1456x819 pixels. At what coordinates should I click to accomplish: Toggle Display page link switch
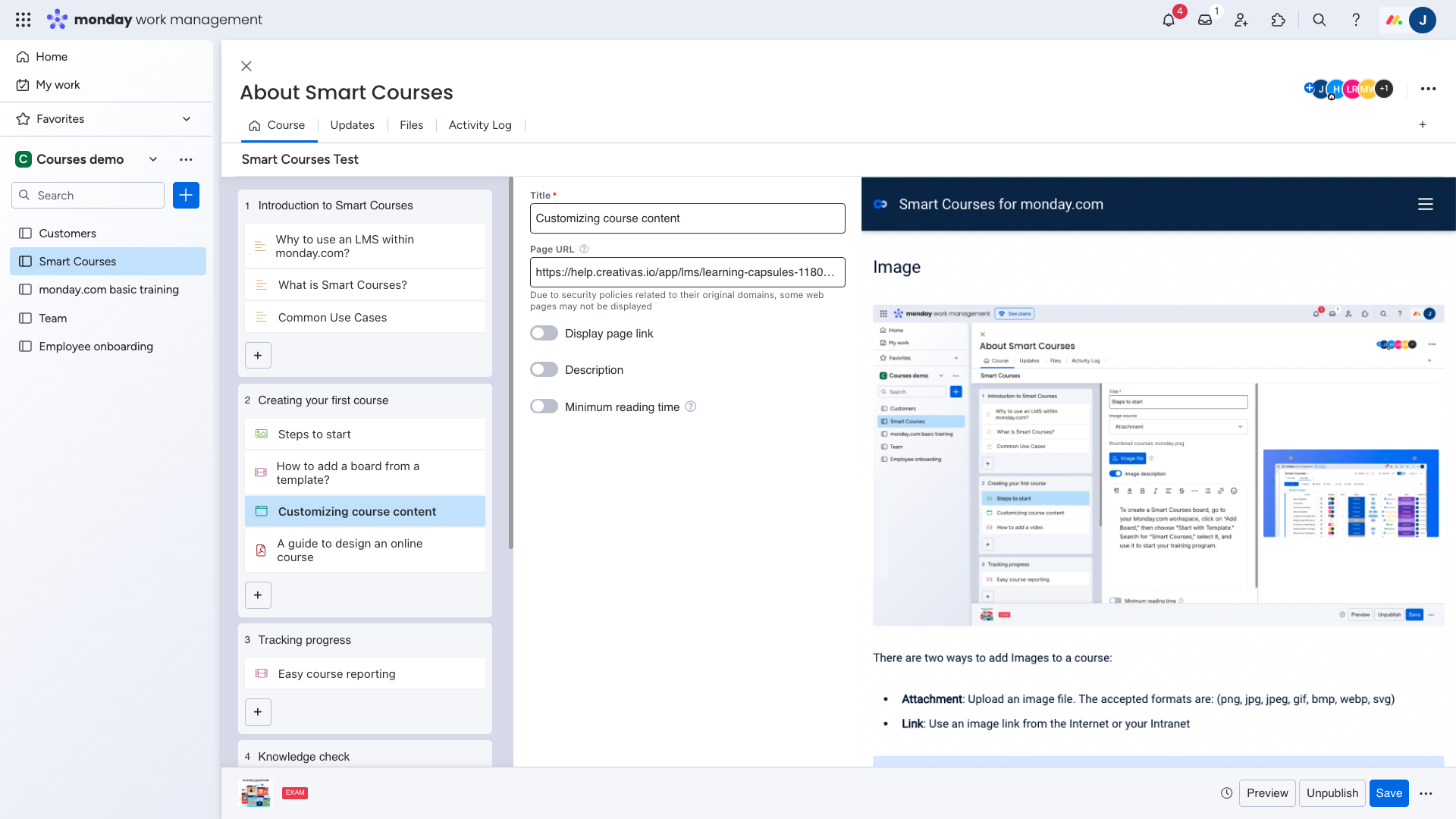pos(544,334)
